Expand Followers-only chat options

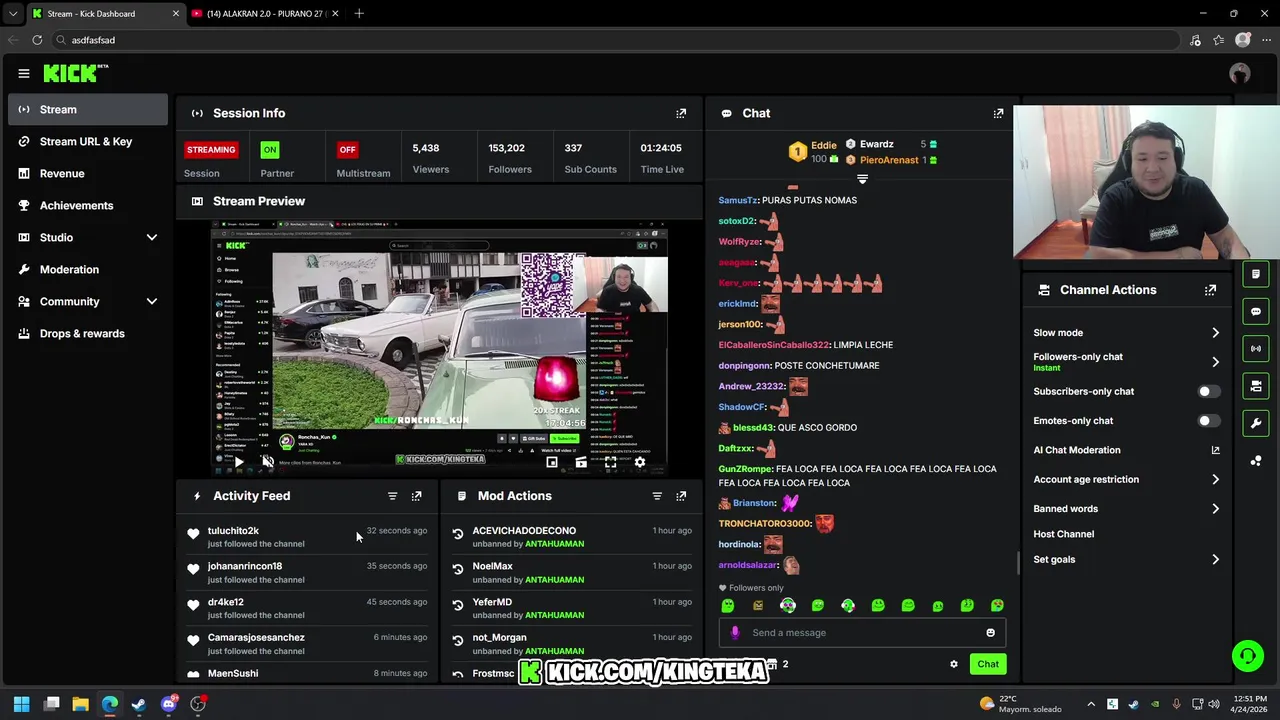point(1215,362)
